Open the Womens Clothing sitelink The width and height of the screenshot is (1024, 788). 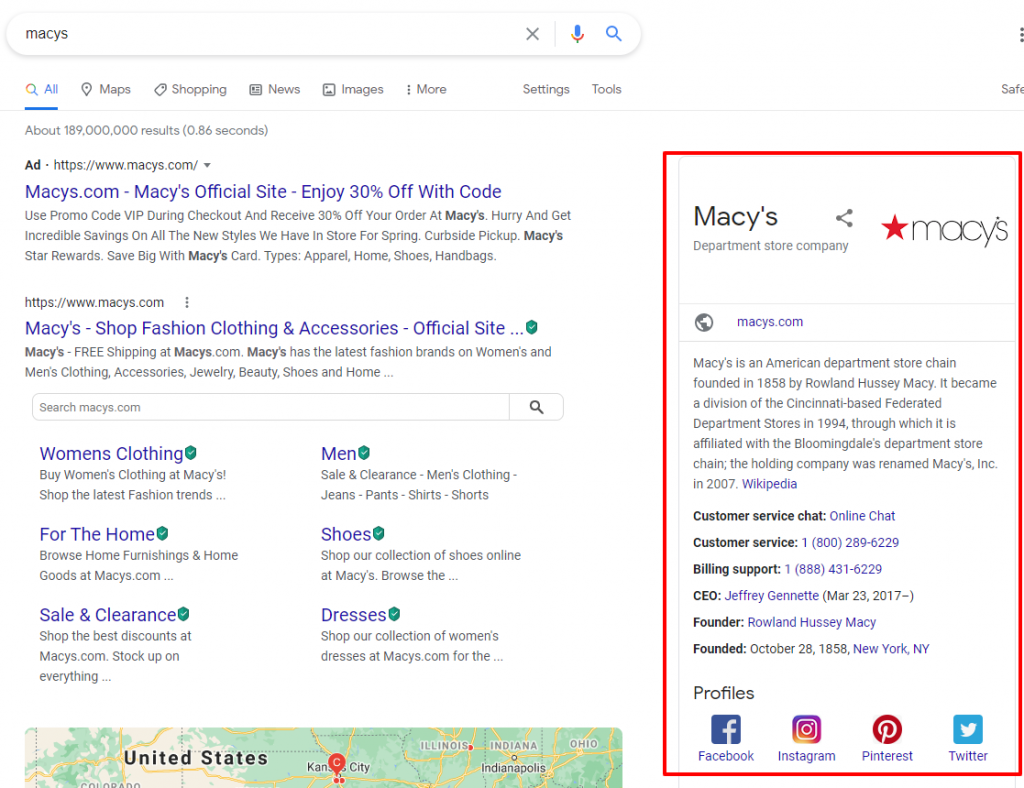point(111,454)
